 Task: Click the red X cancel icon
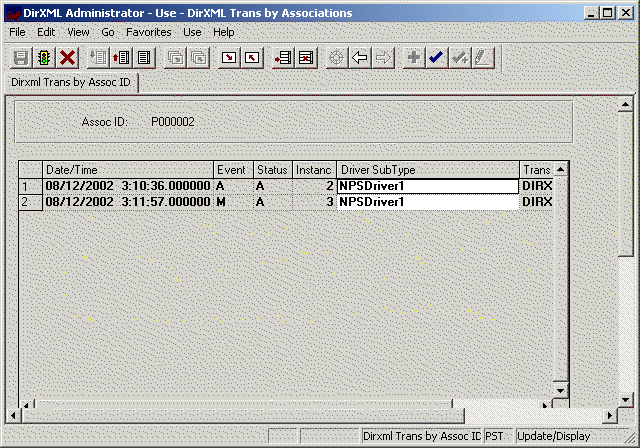67,58
